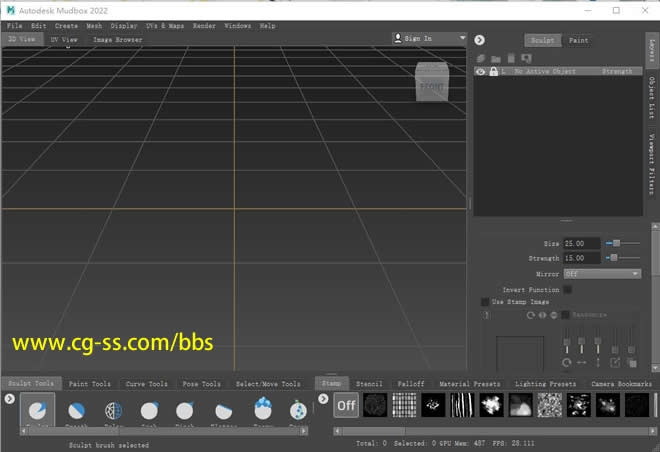Image resolution: width=660 pixels, height=452 pixels.
Task: Open the Mirror dropdown
Action: tap(601, 273)
